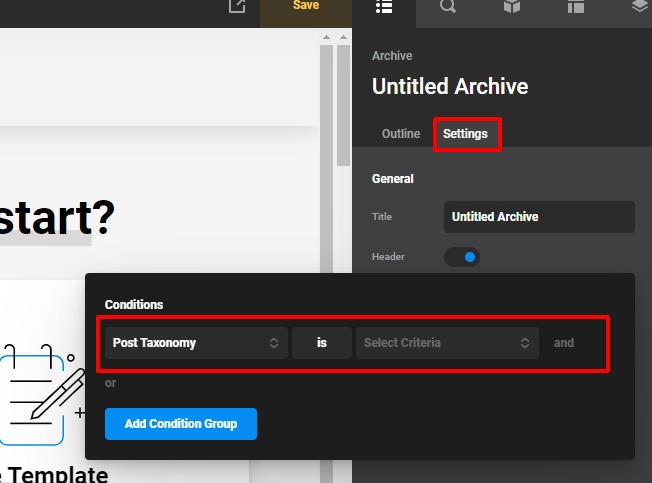Open the layers stack icon
This screenshot has width=652, height=483.
(640, 7)
